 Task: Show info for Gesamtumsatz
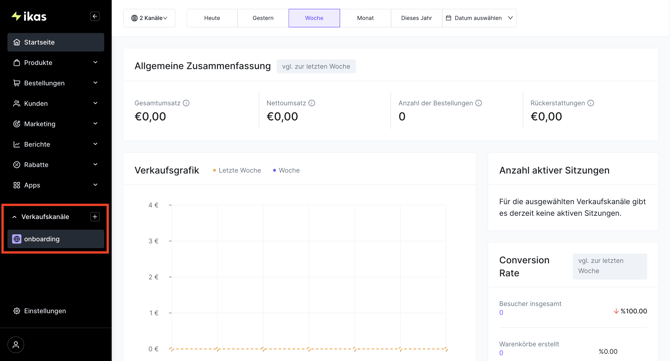tap(186, 103)
